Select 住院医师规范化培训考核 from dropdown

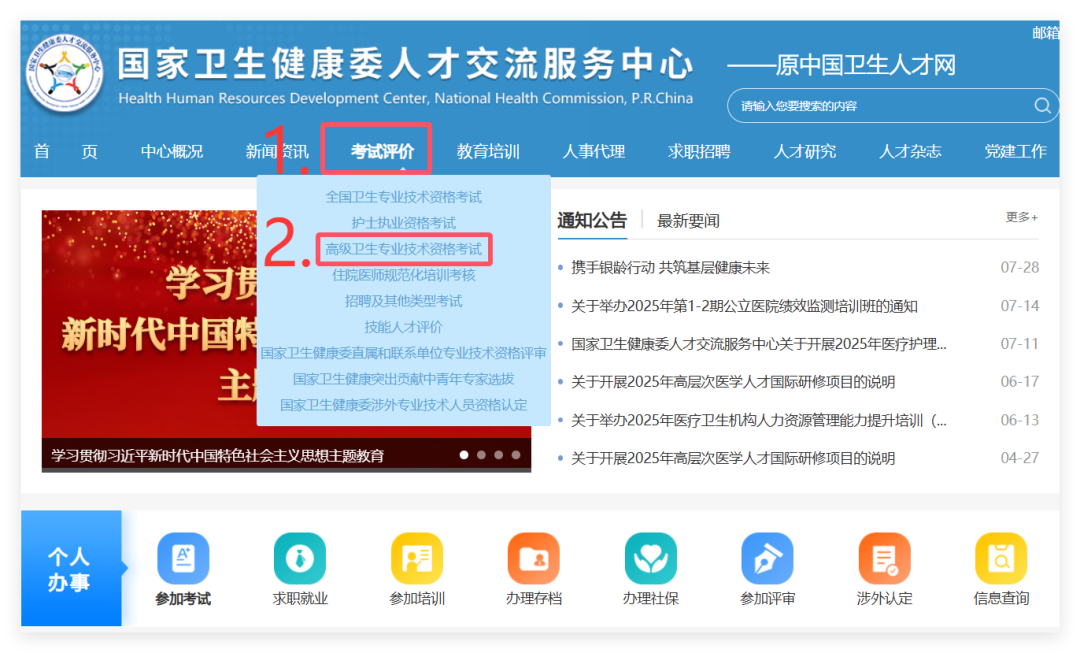404,275
